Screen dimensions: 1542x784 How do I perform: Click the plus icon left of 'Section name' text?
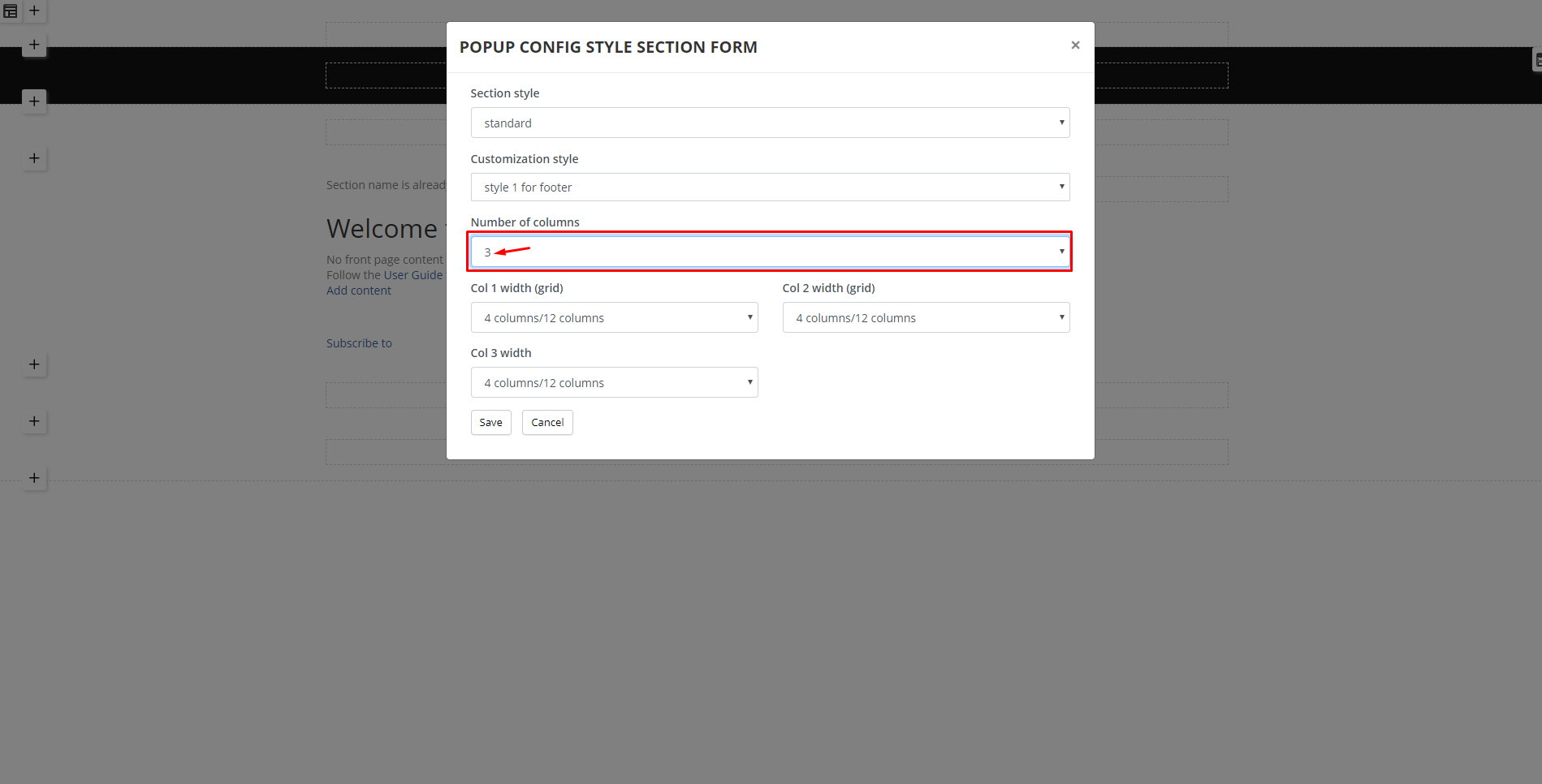click(x=34, y=158)
